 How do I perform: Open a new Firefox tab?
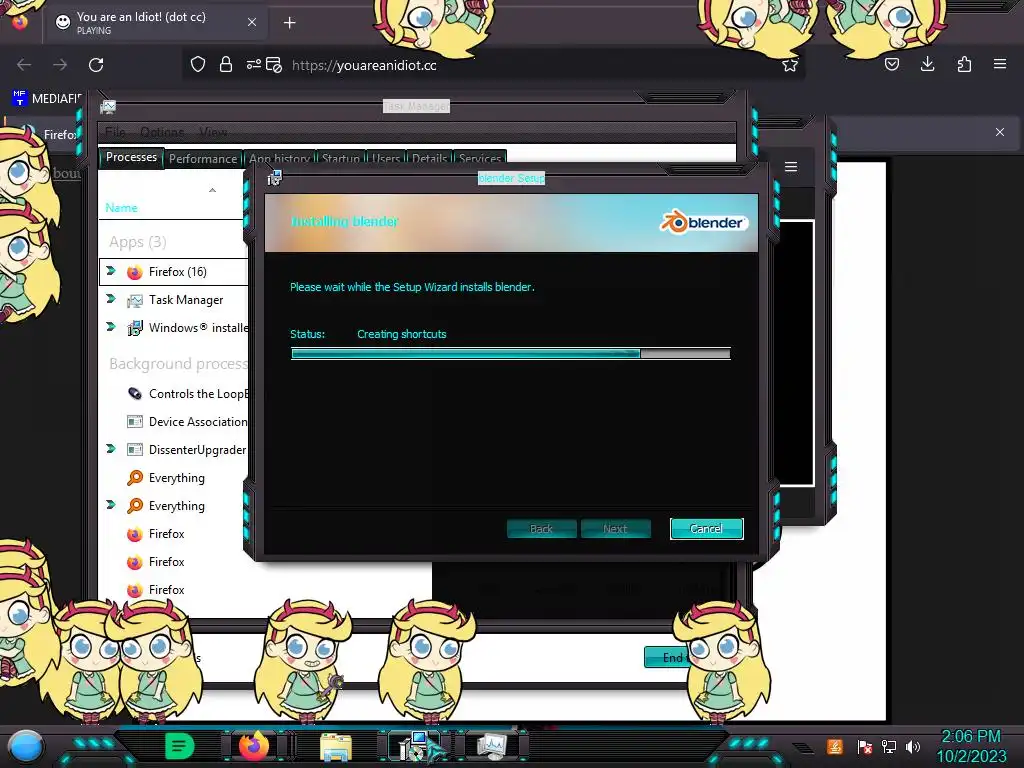pos(290,23)
